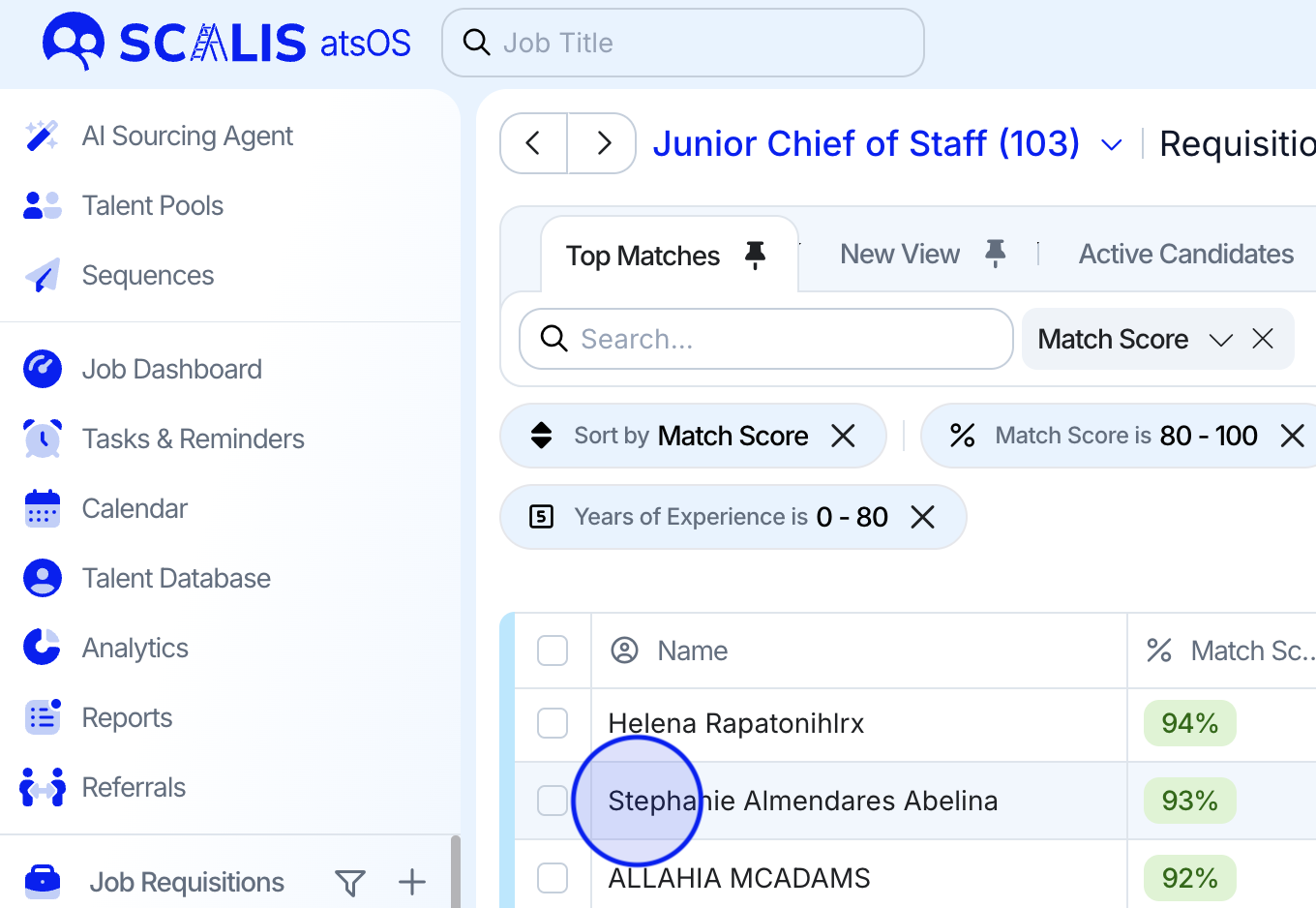
Task: Click the Sequences paper plane icon
Action: pos(42,276)
